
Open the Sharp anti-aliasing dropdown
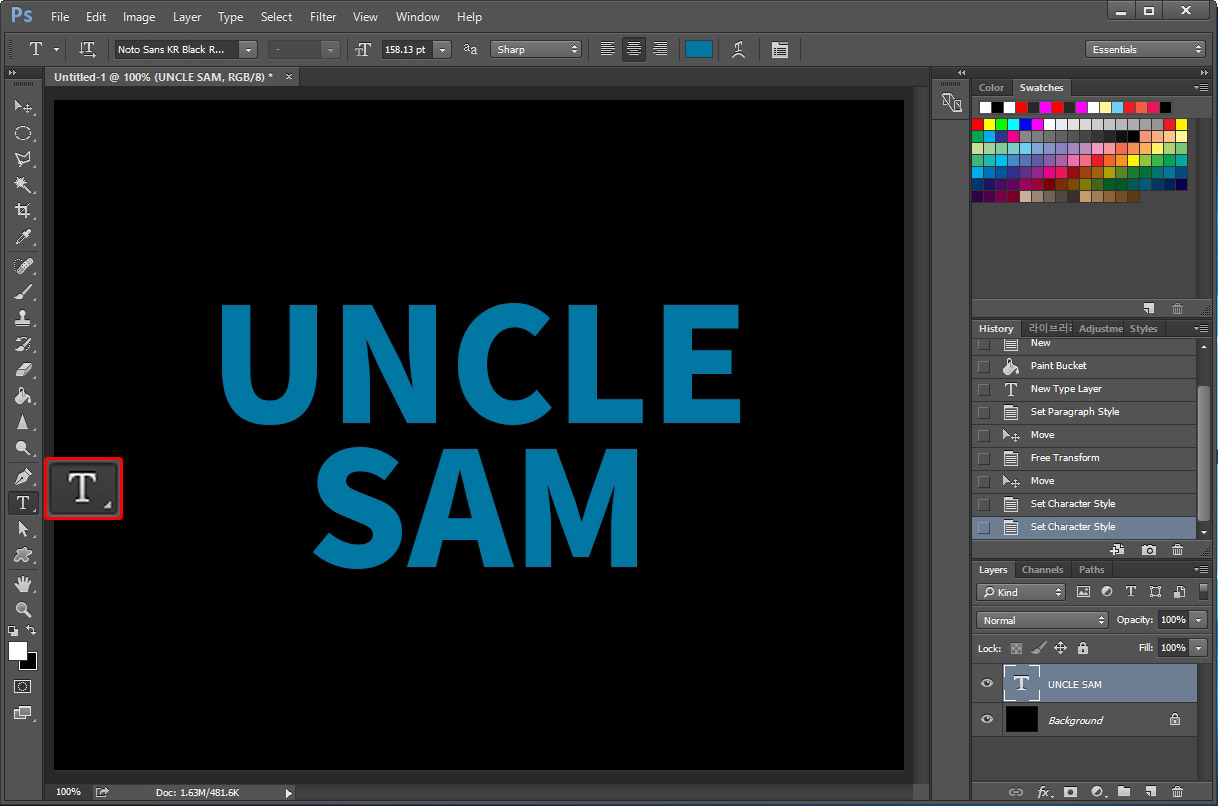click(536, 49)
